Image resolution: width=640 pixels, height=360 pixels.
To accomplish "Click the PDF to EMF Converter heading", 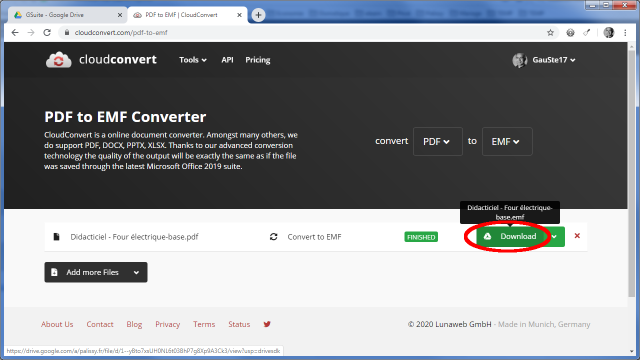I will (x=125, y=117).
